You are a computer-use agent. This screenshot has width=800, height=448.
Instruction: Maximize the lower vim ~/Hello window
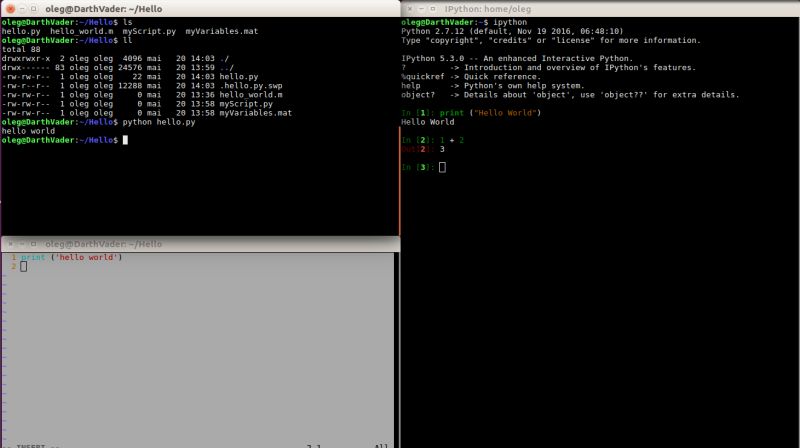[x=34, y=244]
